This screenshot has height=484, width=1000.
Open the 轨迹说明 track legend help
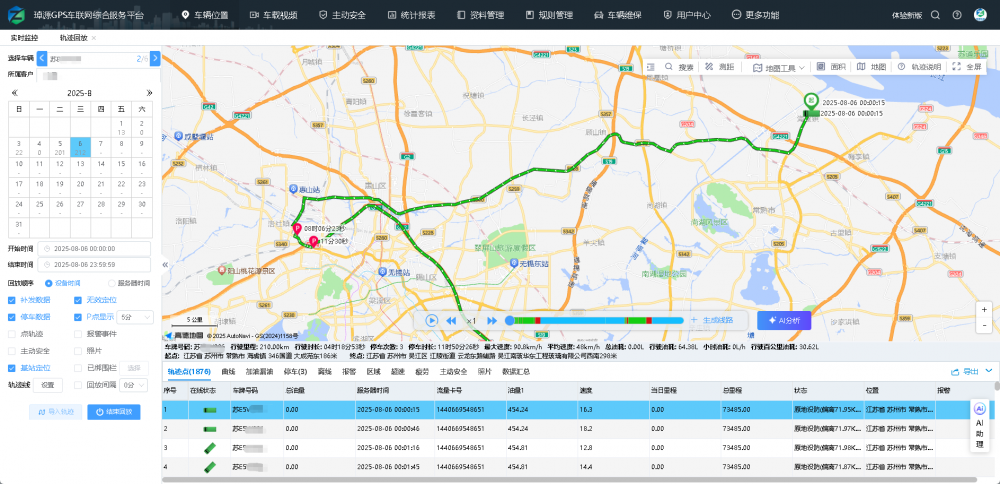(x=920, y=67)
